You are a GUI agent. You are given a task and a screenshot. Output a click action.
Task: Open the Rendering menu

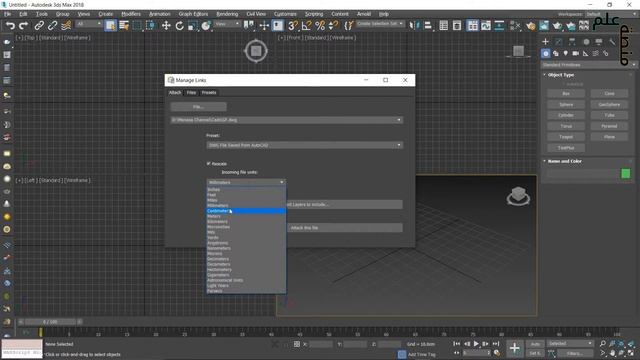[227, 14]
